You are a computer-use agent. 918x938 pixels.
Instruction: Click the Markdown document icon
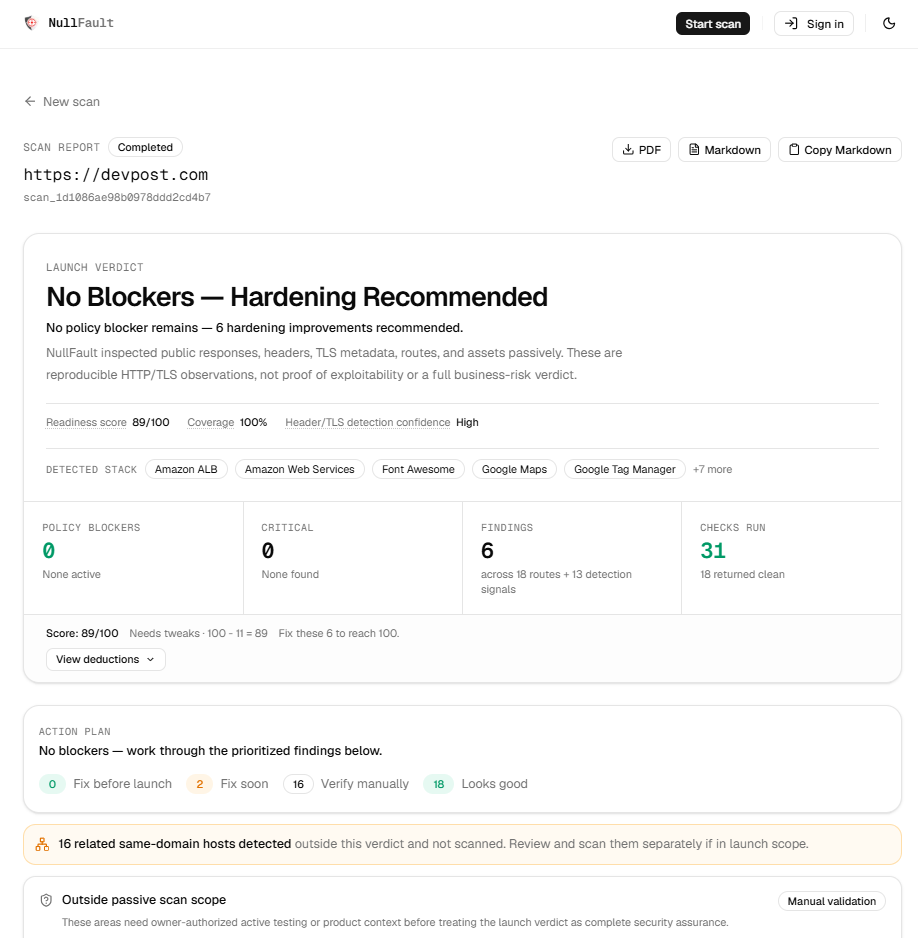pyautogui.click(x=694, y=150)
